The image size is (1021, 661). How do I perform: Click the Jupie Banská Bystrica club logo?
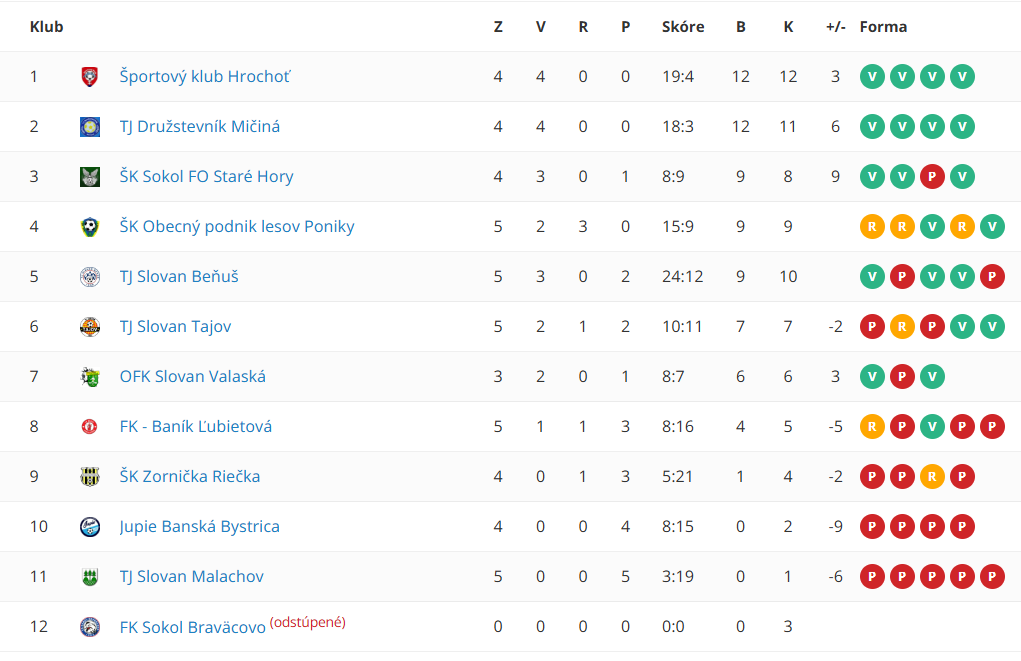90,526
